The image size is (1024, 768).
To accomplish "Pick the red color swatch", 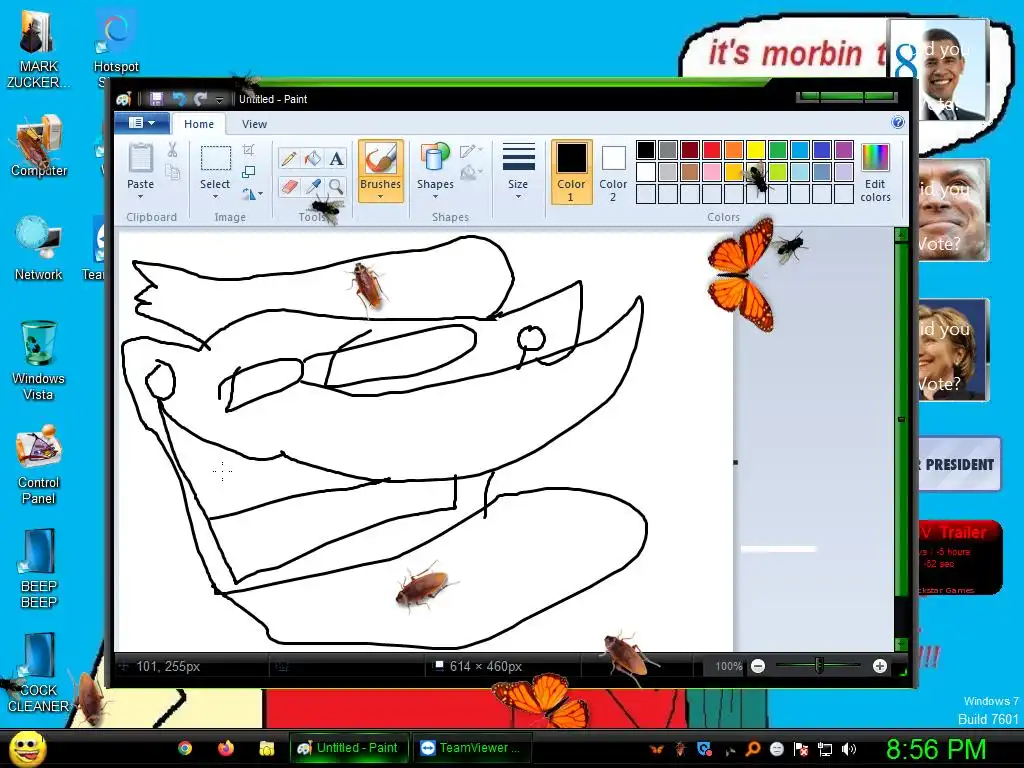I will coord(712,150).
